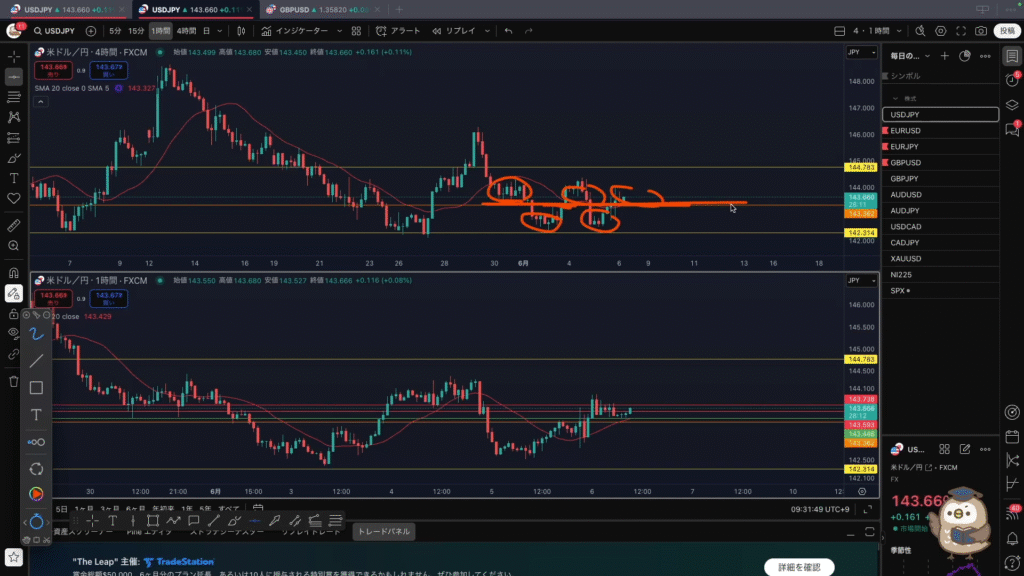This screenshot has width=1024, height=576.
Task: Open watchlist panel icon in right sidebar
Action: pyautogui.click(x=1012, y=56)
